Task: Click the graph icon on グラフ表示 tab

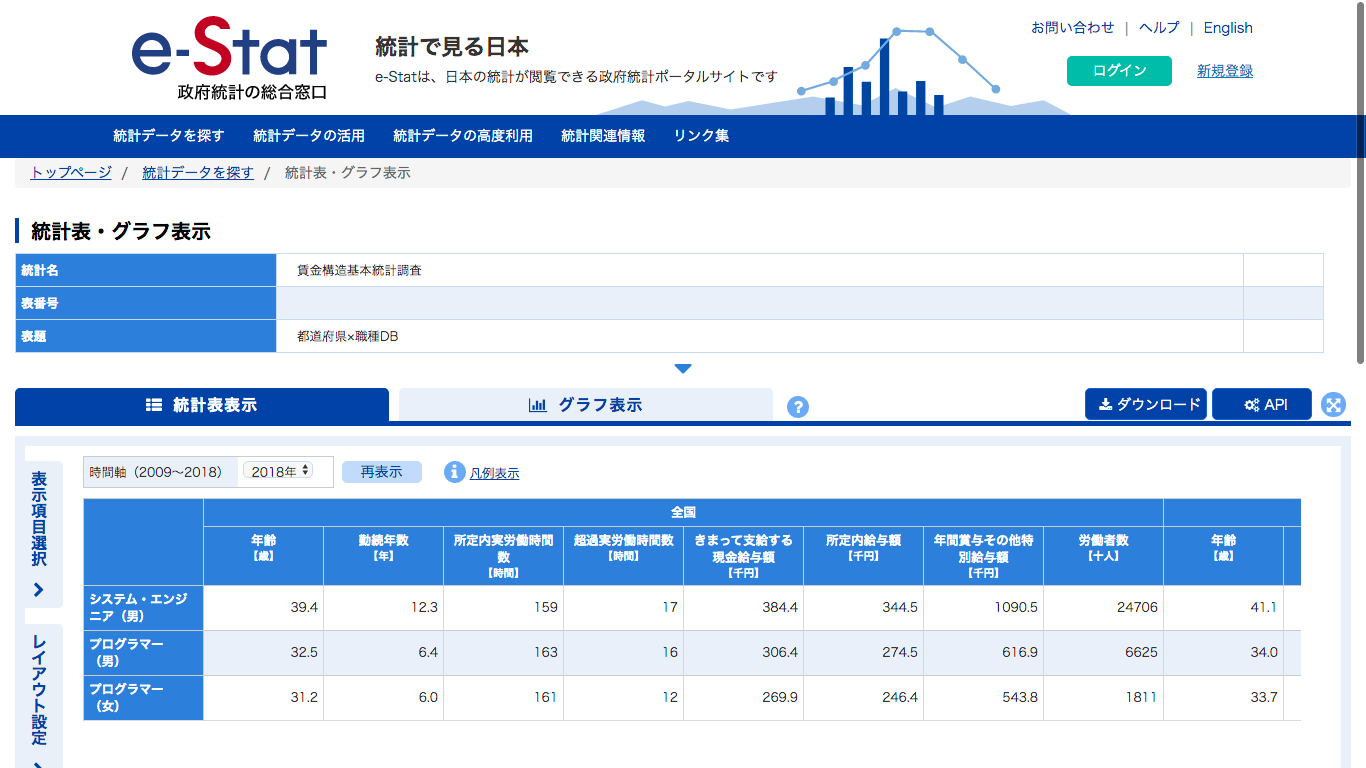Action: 536,405
